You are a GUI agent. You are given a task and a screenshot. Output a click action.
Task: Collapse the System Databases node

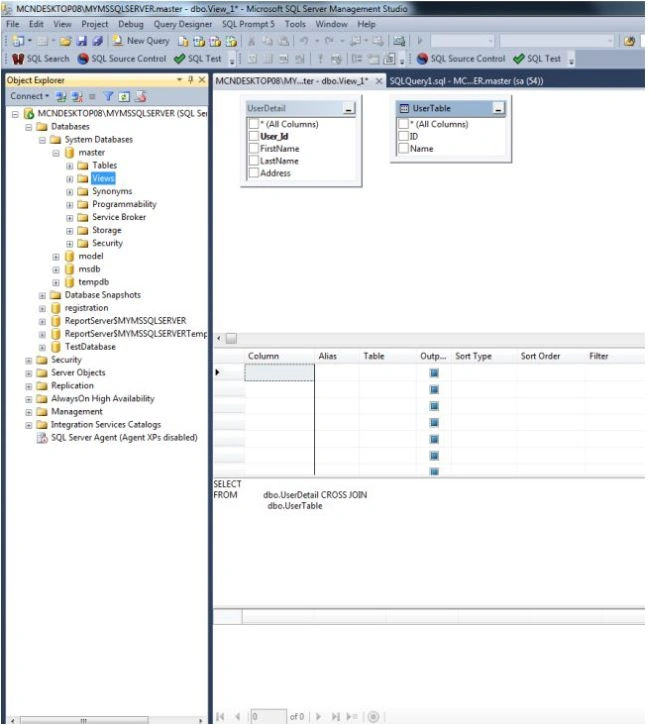coord(42,140)
